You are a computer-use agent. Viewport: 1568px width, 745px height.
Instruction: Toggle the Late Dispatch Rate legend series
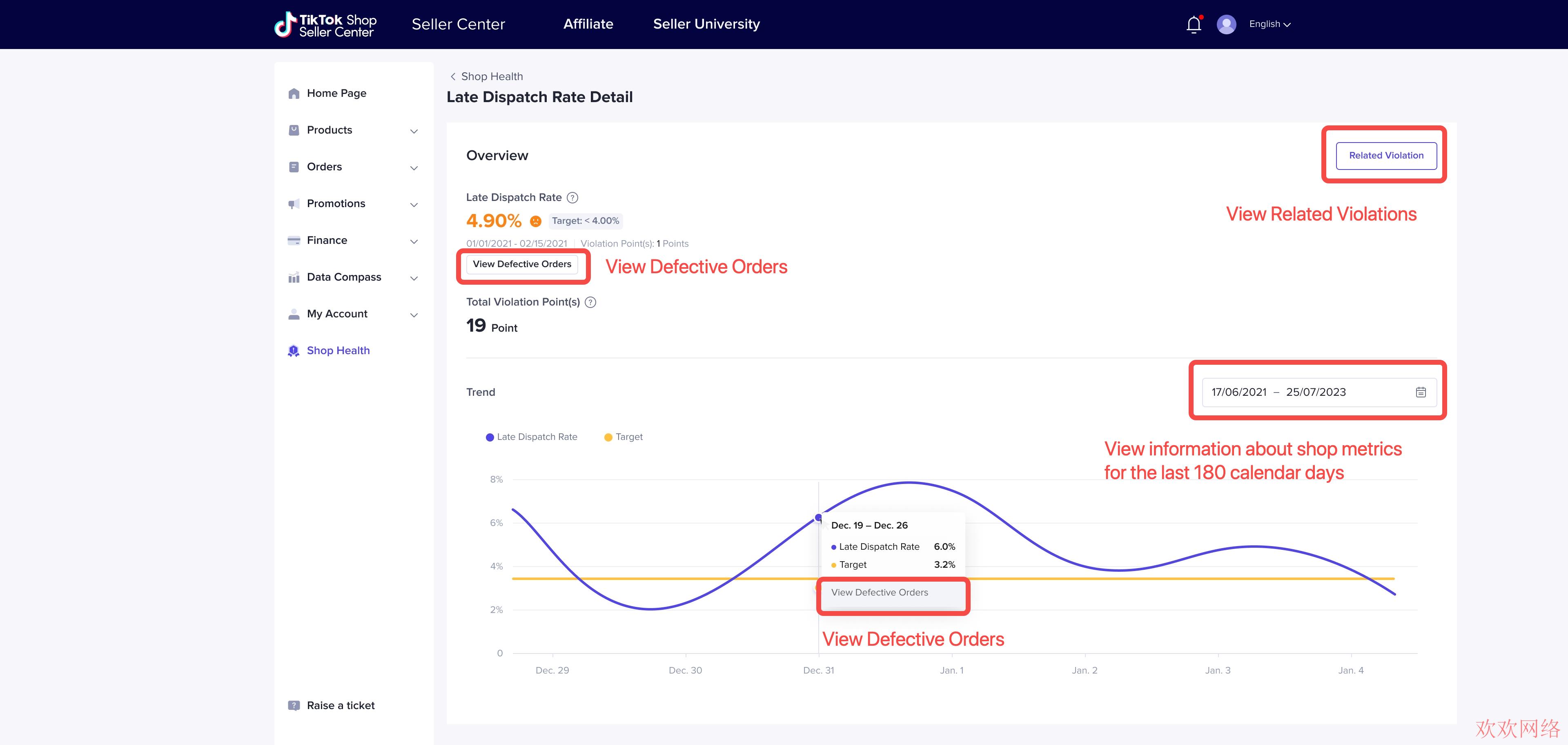(x=531, y=437)
